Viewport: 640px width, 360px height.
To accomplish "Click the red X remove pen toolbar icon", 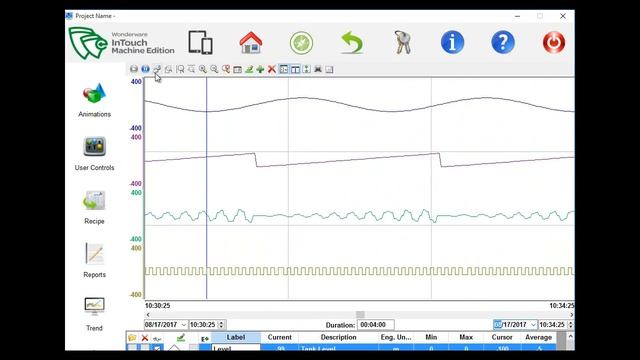I will tap(272, 69).
